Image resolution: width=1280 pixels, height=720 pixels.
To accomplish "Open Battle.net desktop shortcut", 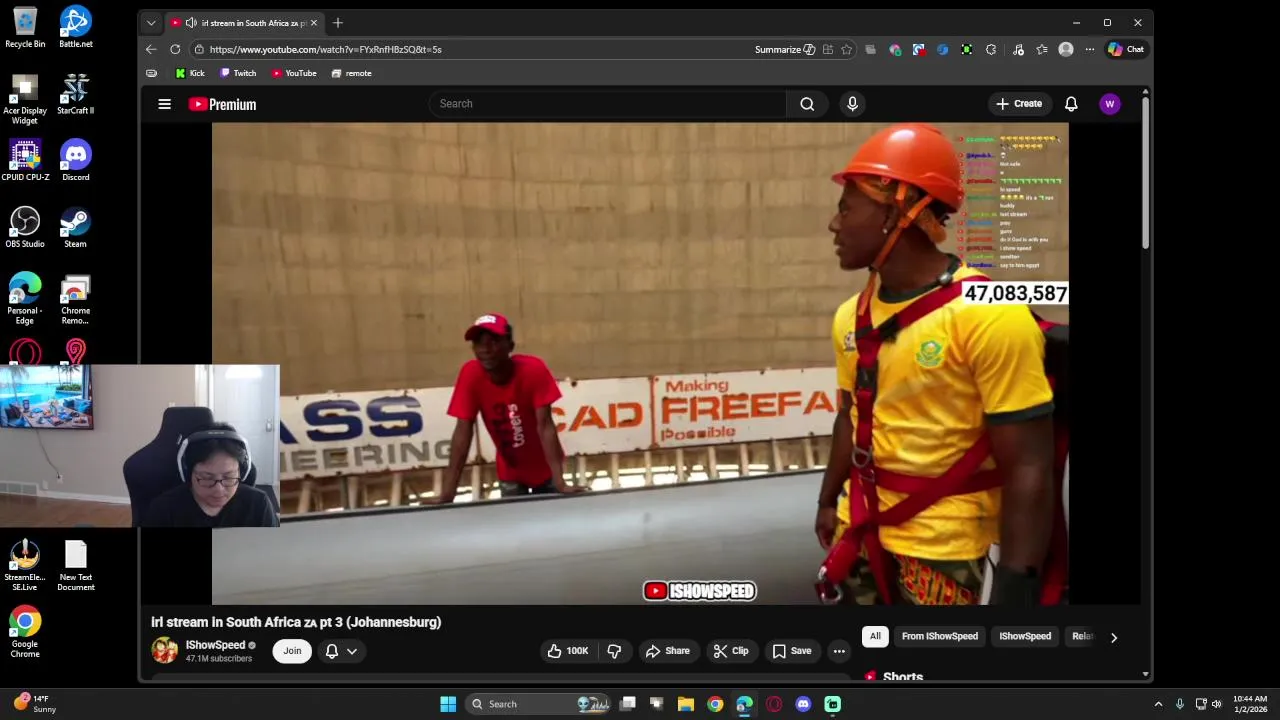I will (75, 27).
